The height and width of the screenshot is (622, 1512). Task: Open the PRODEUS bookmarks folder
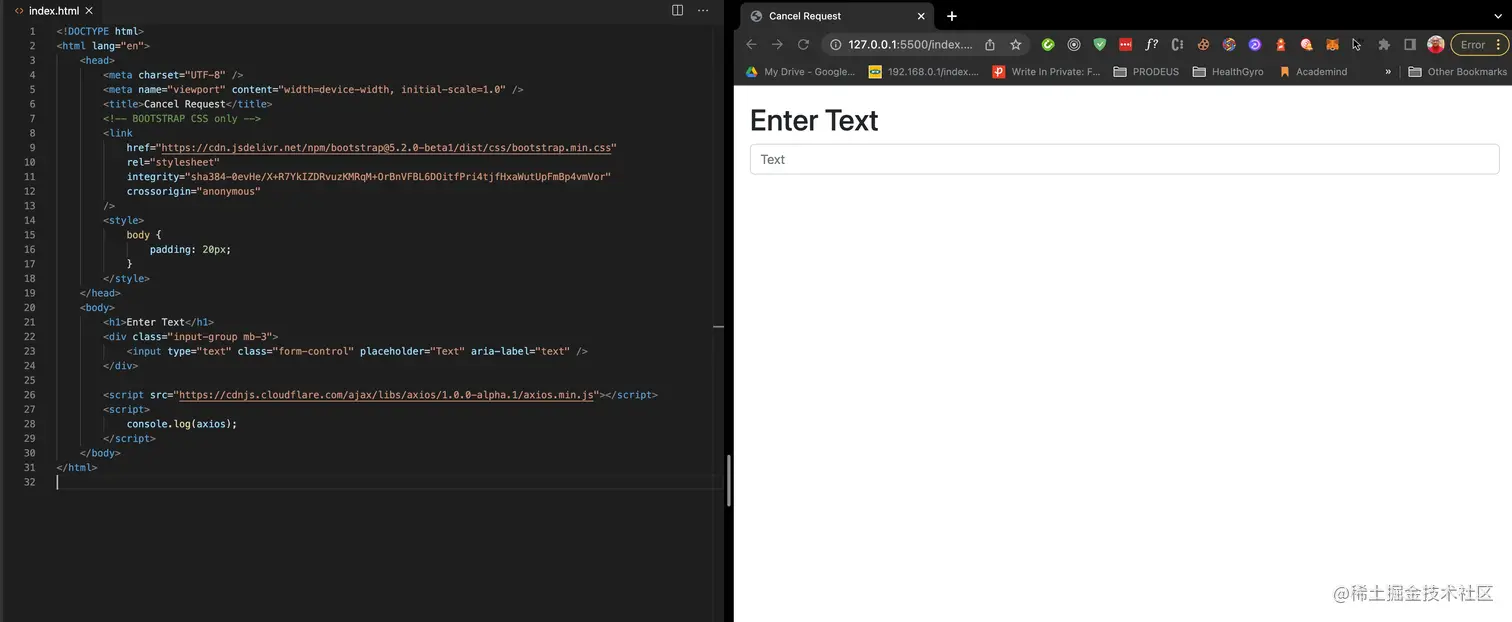(x=1146, y=72)
